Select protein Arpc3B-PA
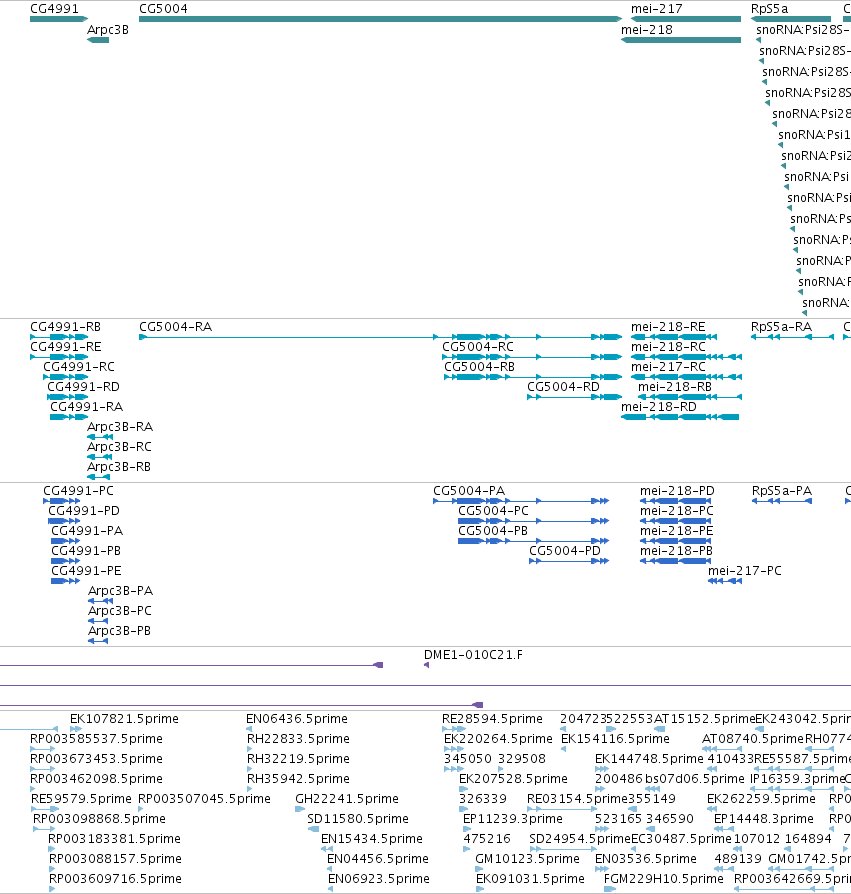 click(x=120, y=591)
